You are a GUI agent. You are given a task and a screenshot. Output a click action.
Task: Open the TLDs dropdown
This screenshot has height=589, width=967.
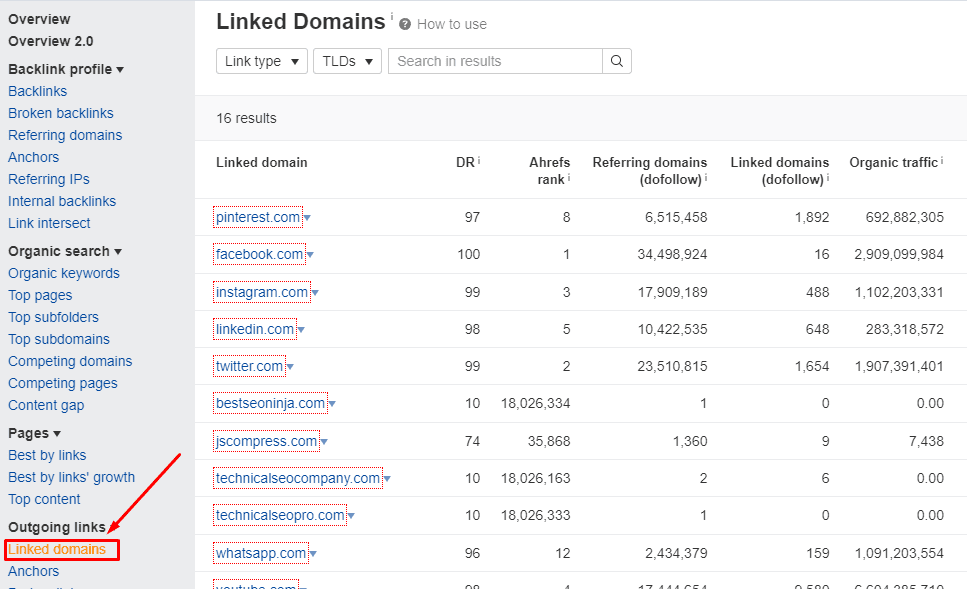(x=347, y=61)
